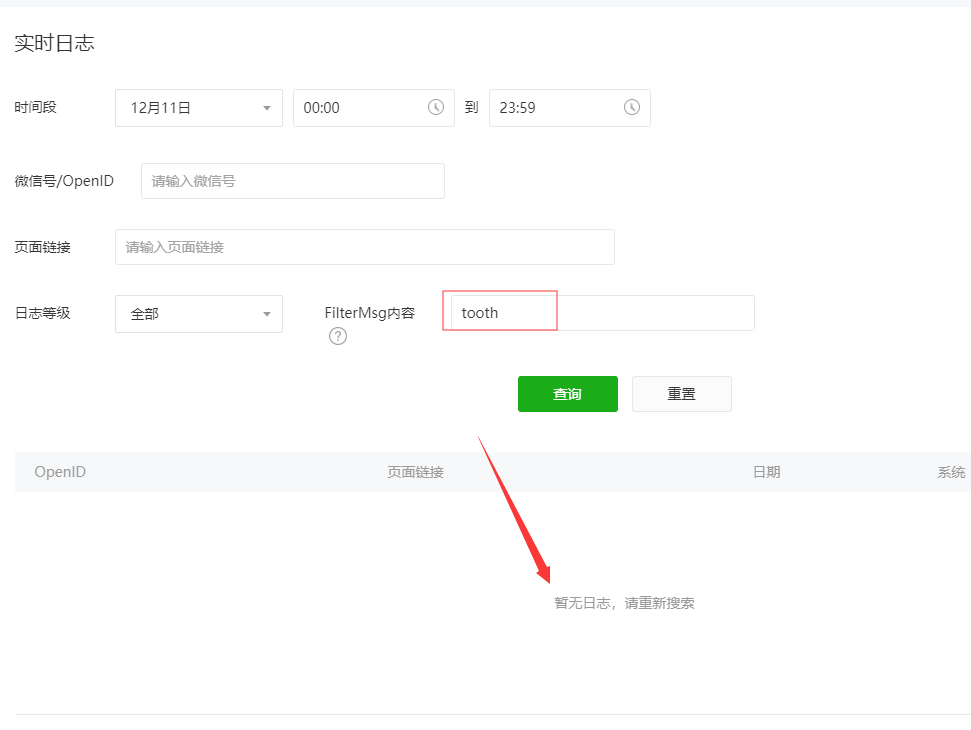Click clock icon in 00:00 start time field
The width and height of the screenshot is (971, 730).
(436, 107)
